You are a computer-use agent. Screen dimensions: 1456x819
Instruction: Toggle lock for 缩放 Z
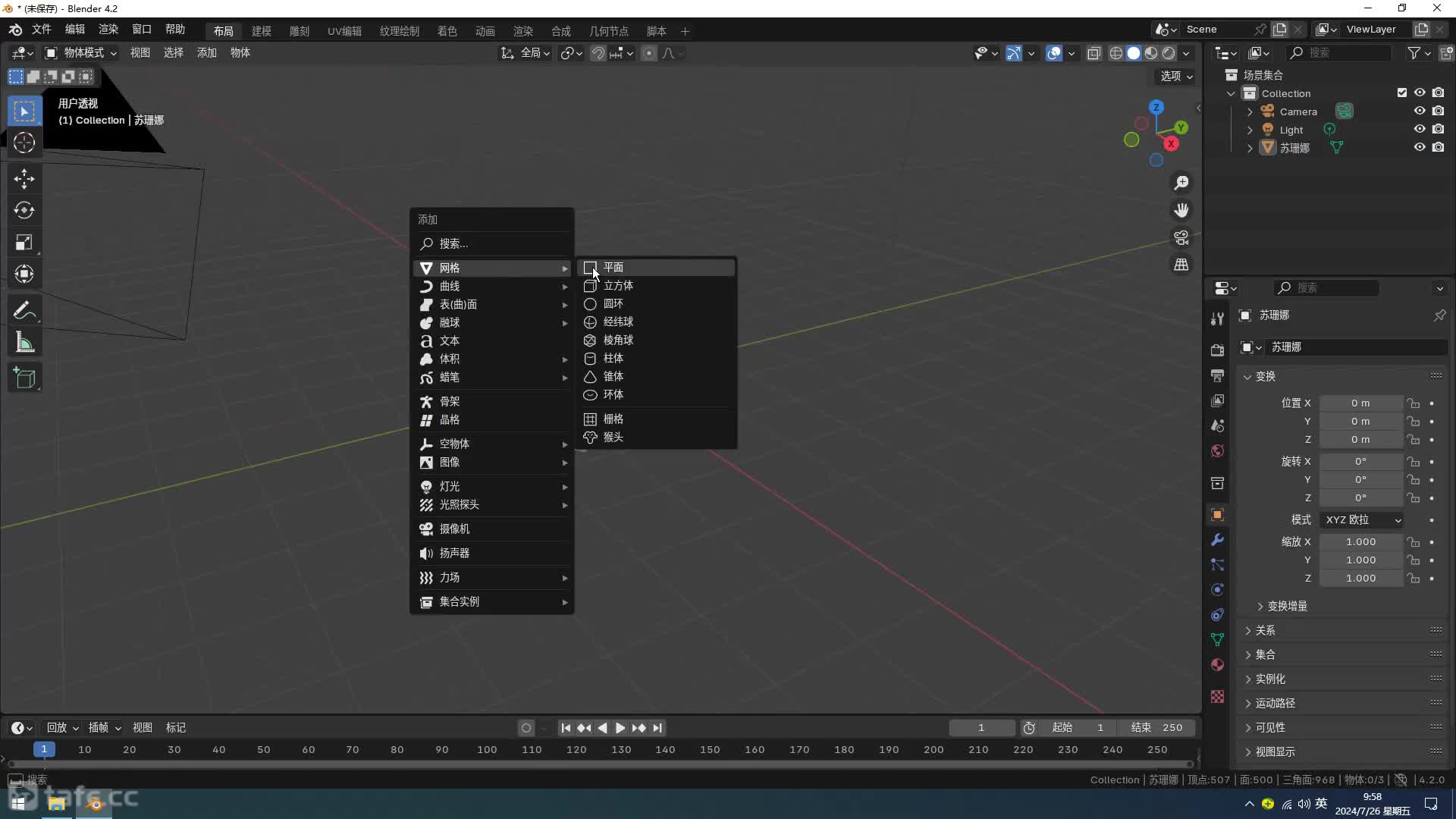pyautogui.click(x=1414, y=579)
